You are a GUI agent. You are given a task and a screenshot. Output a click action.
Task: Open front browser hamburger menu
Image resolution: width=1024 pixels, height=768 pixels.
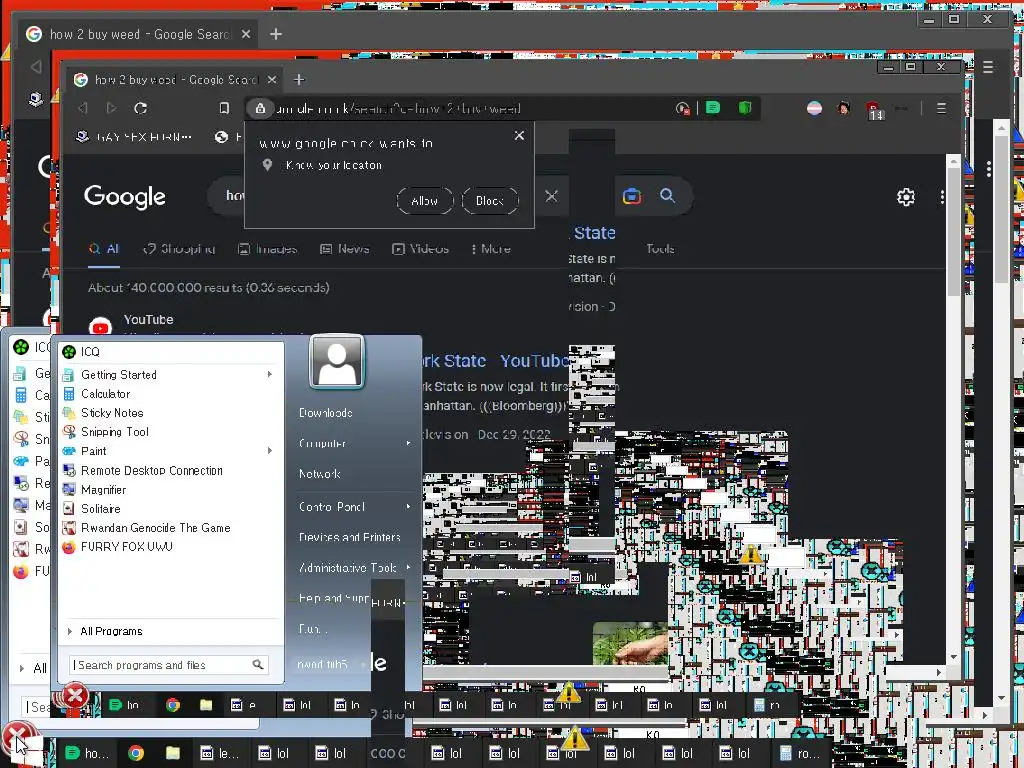[x=941, y=108]
